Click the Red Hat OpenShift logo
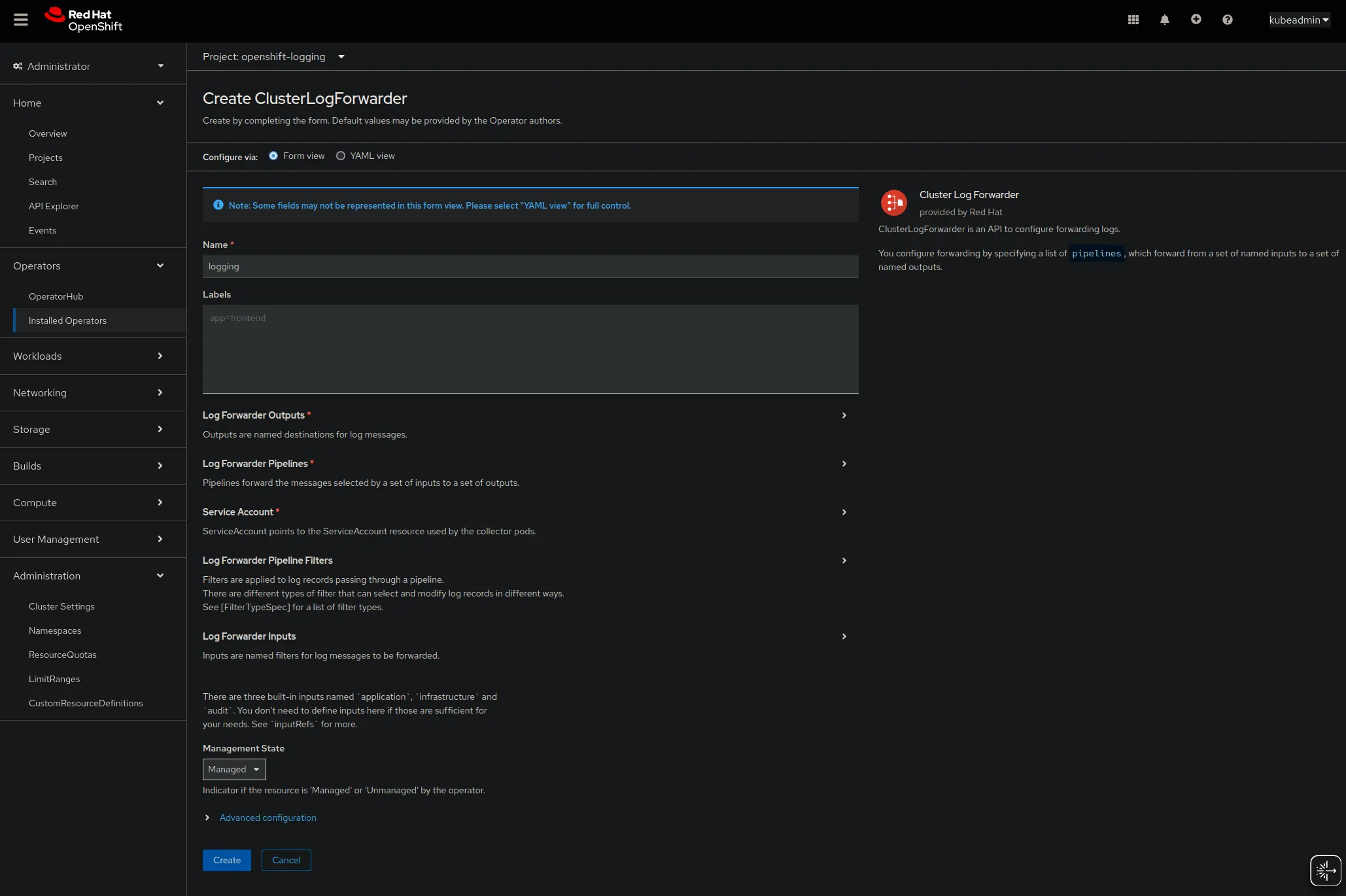Viewport: 1346px width, 896px height. (x=84, y=20)
